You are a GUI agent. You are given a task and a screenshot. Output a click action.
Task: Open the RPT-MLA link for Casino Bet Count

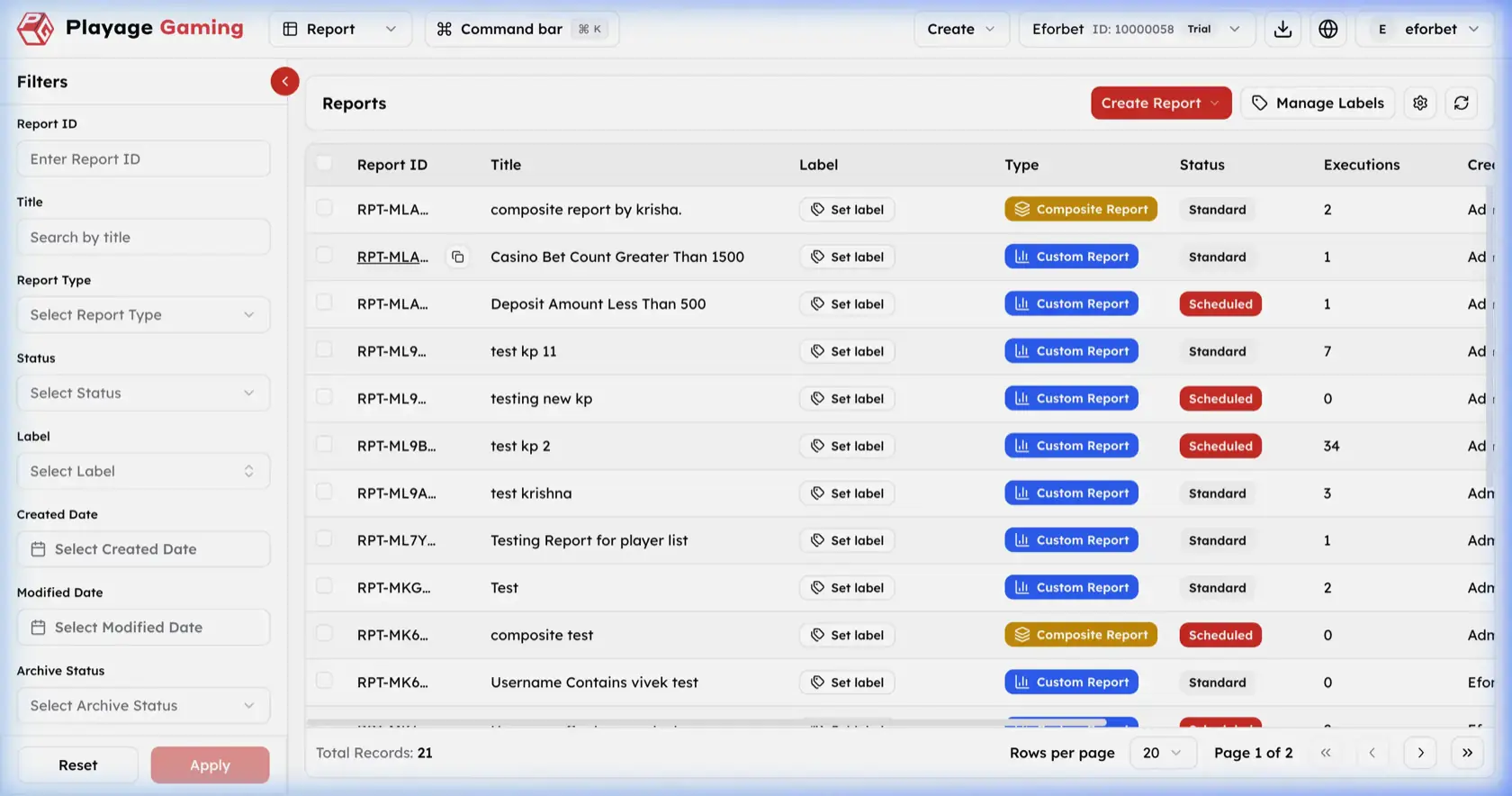coord(392,257)
